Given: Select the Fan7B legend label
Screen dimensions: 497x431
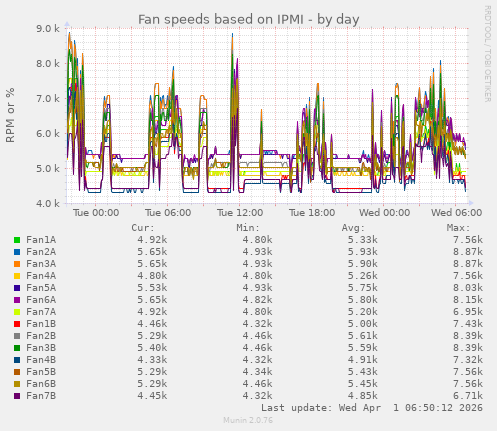Looking at the screenshot, I should [41, 396].
